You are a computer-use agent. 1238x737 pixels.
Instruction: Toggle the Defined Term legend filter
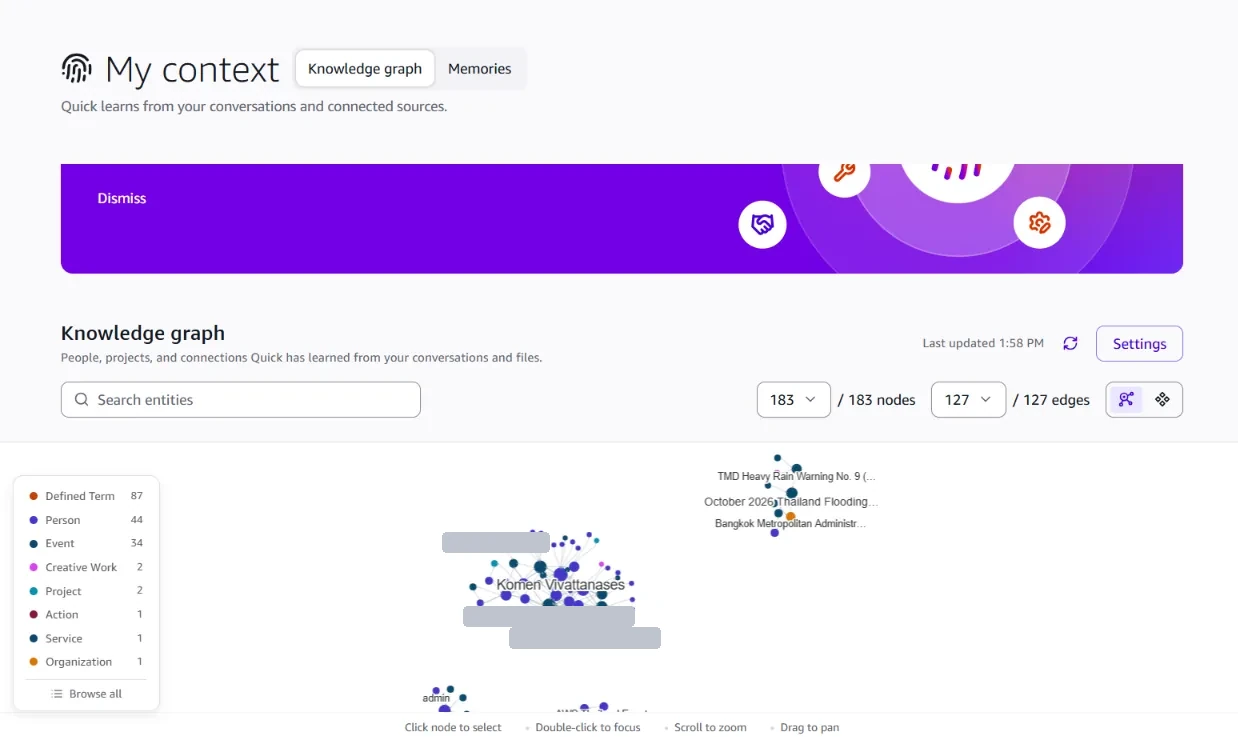[x=86, y=496]
